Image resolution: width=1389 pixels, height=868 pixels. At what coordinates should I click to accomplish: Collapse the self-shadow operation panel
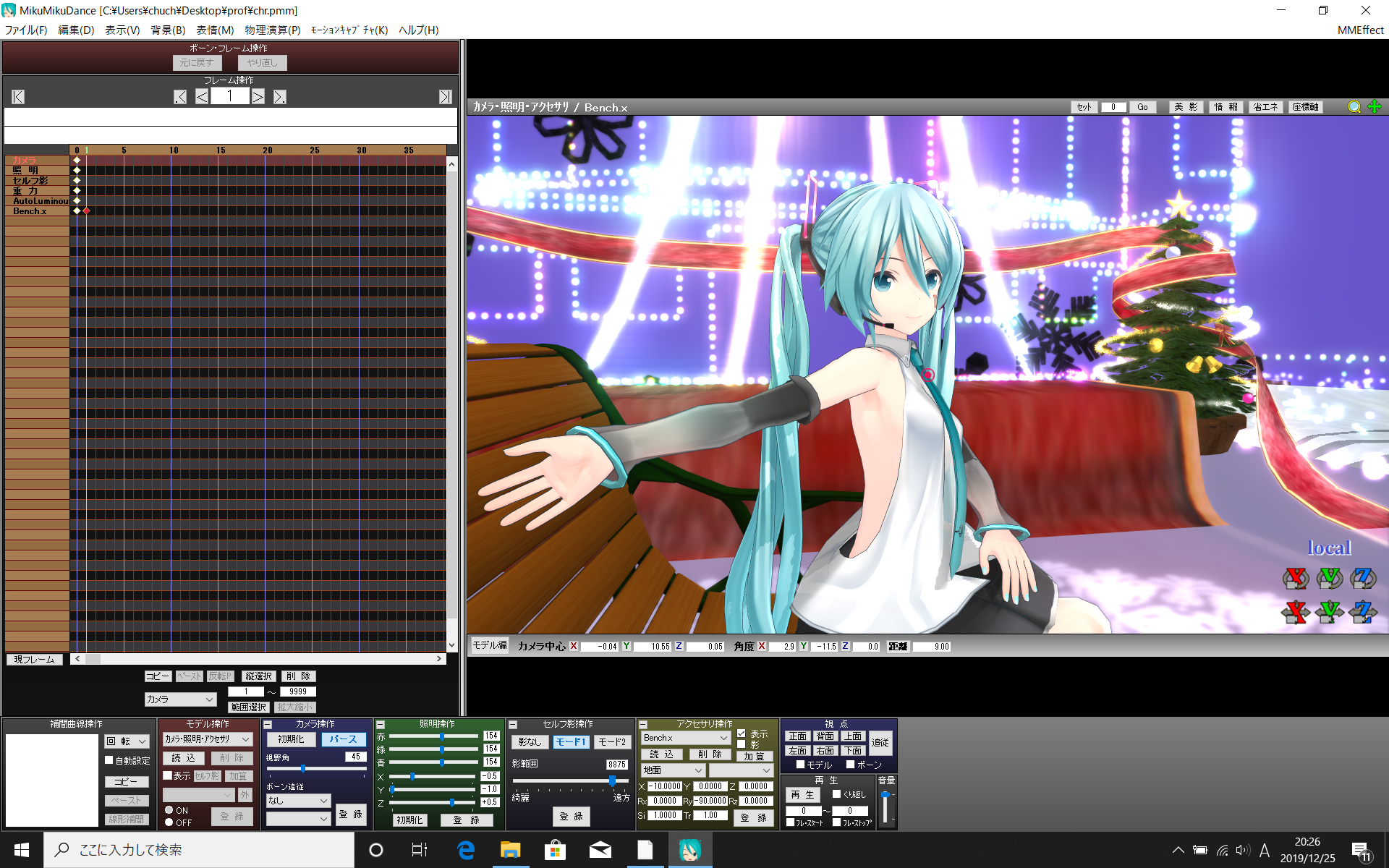[x=513, y=724]
